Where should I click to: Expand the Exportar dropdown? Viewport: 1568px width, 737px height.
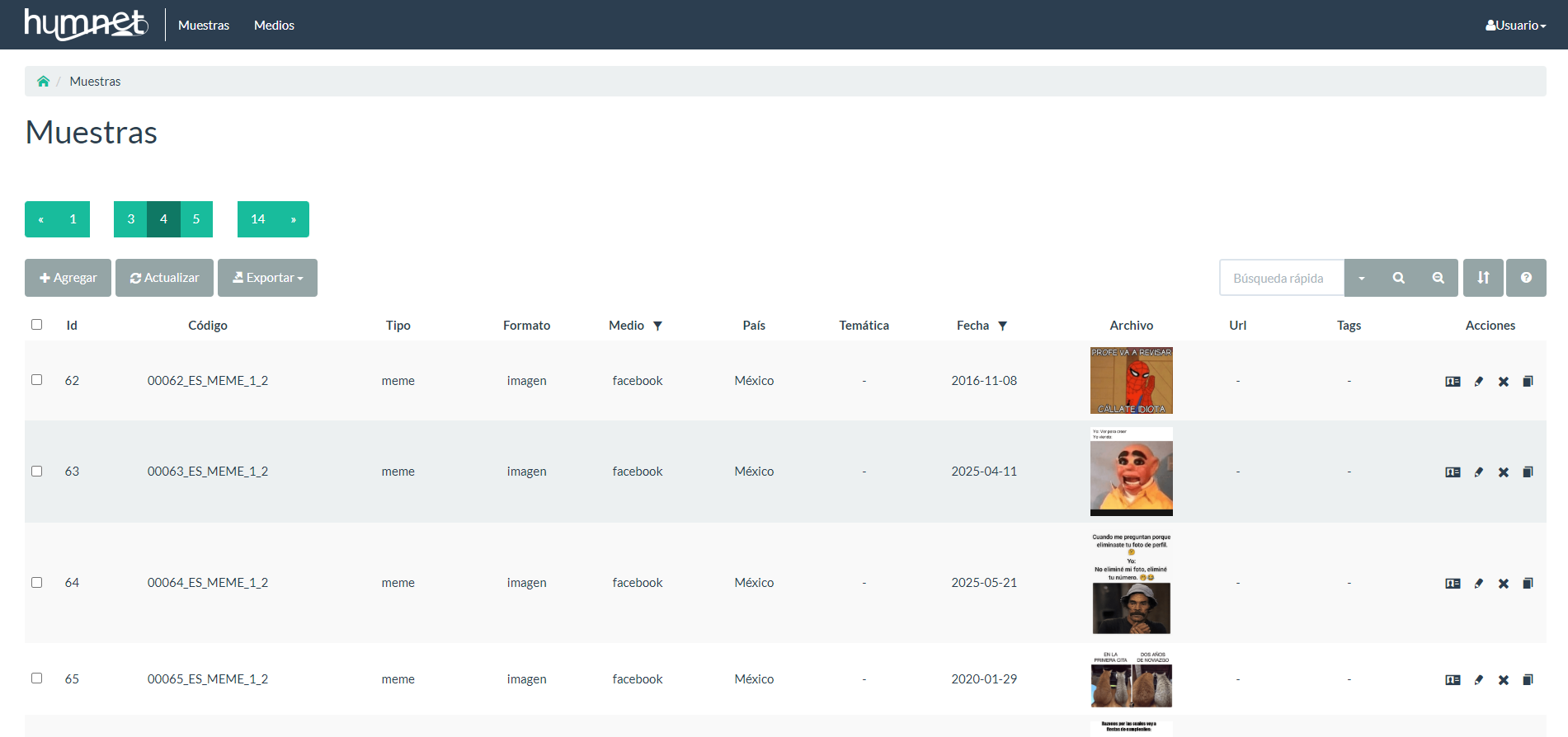click(x=267, y=278)
